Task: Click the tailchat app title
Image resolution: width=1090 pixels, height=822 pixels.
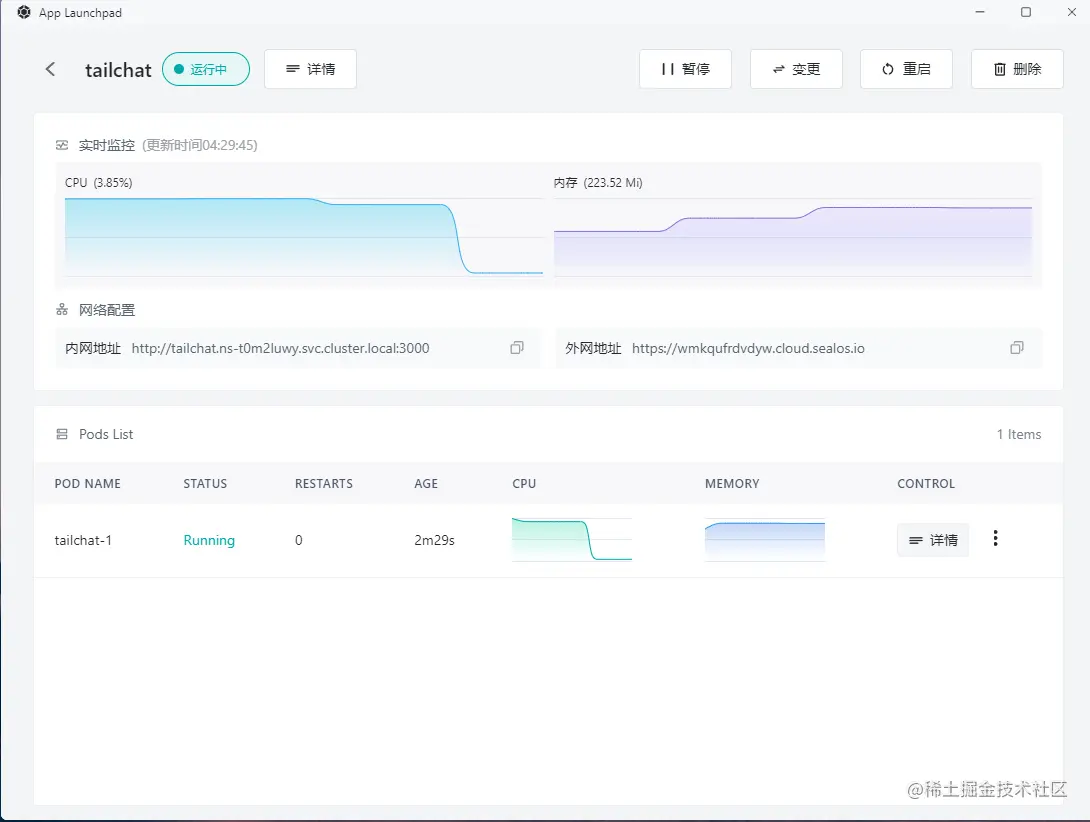Action: tap(118, 70)
